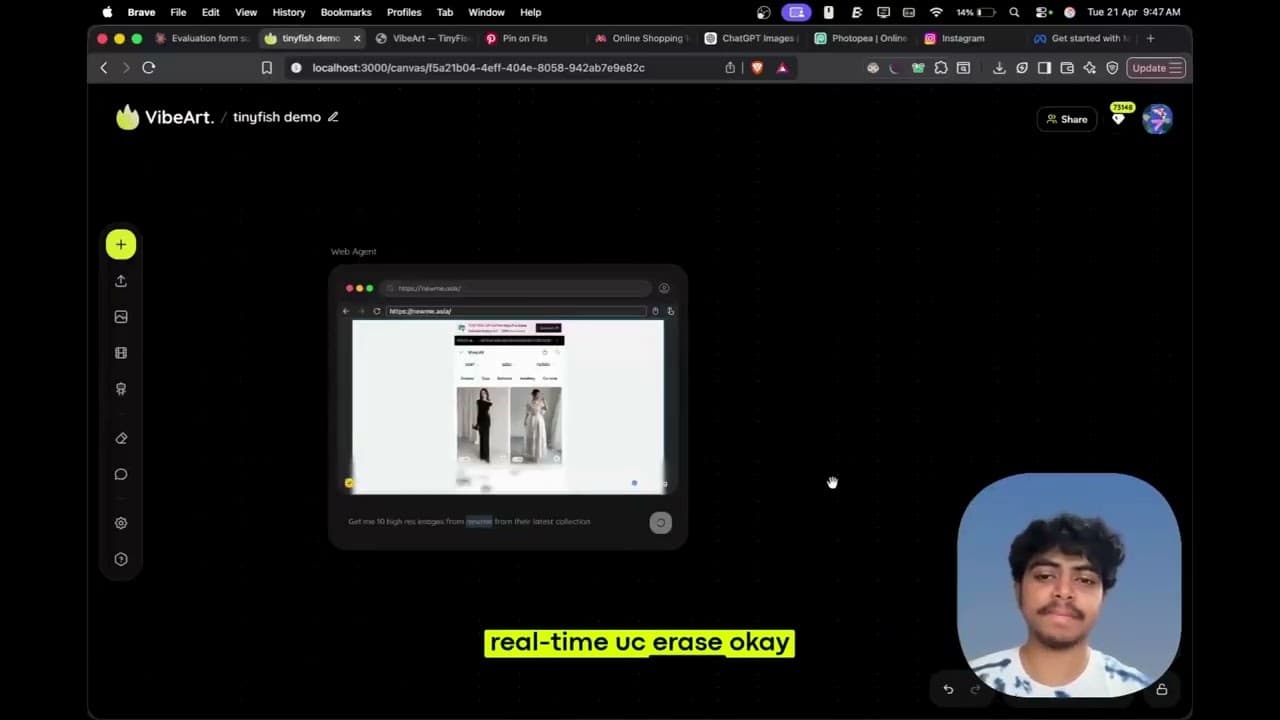Bookmark this page in Brave toolbar
The width and height of the screenshot is (1280, 720).
point(267,68)
